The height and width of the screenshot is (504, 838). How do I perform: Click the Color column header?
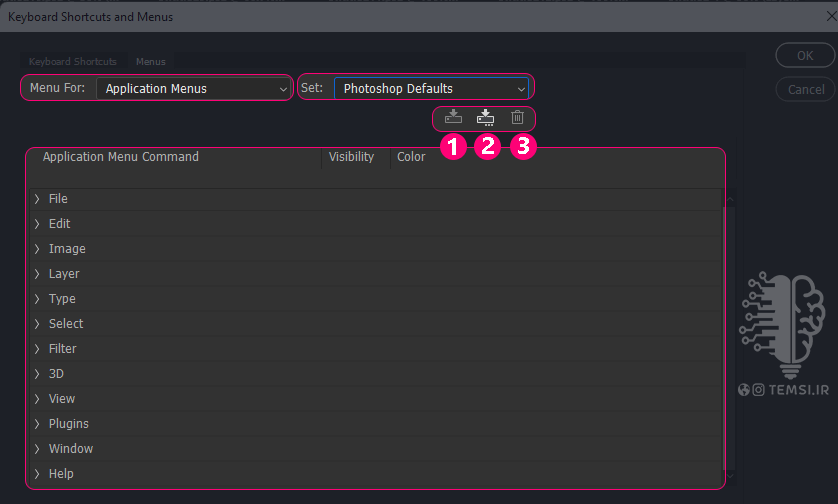pyautogui.click(x=411, y=157)
